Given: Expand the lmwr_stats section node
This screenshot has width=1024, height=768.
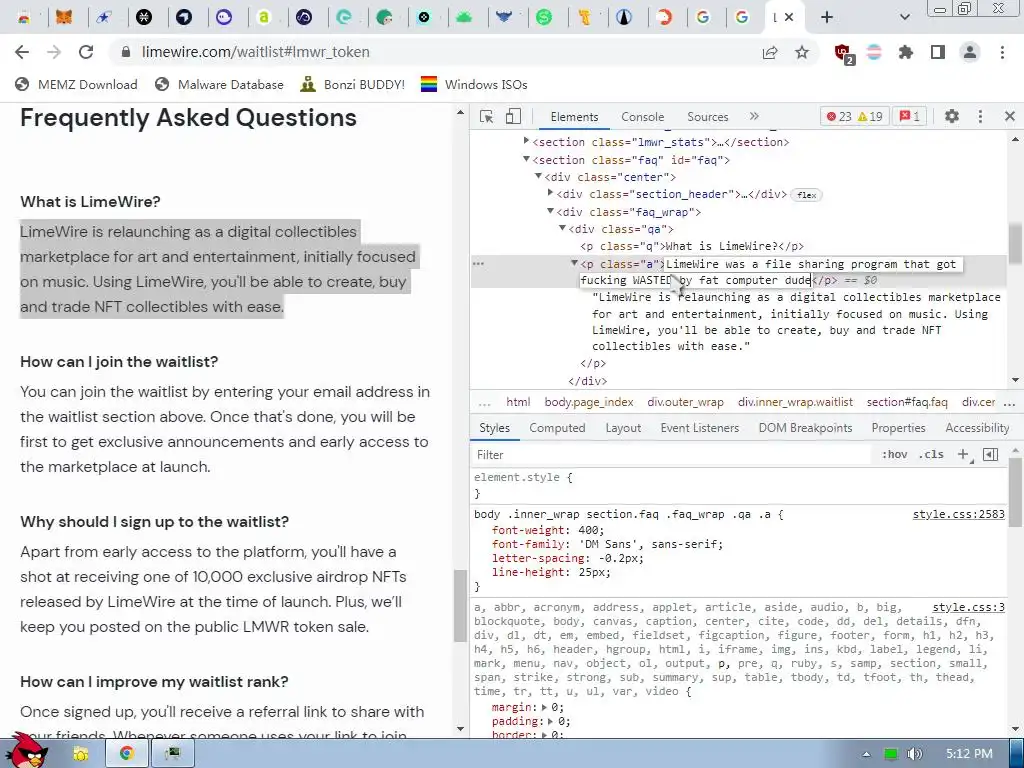Looking at the screenshot, I should click(x=526, y=141).
